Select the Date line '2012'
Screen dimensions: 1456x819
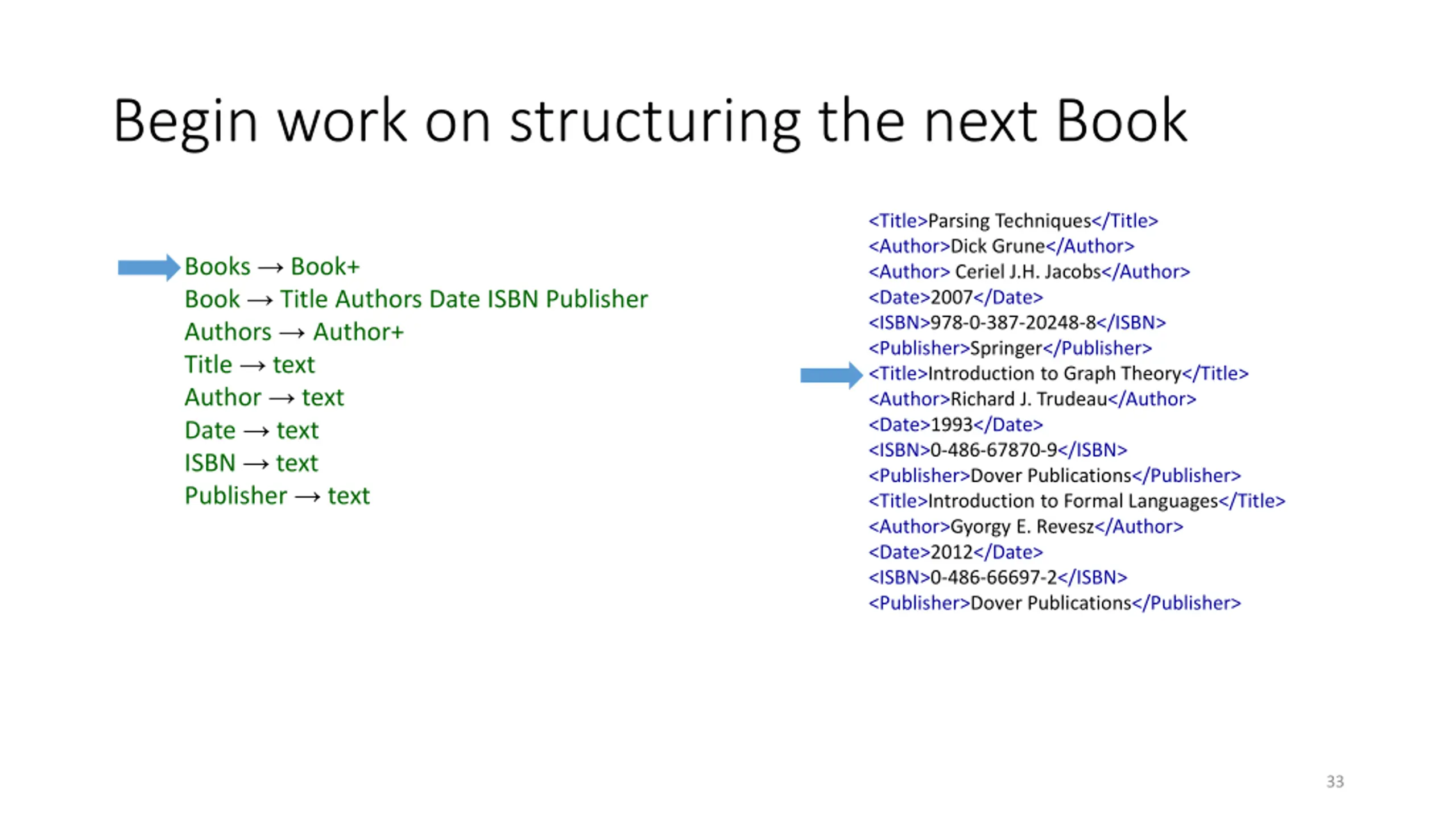(955, 552)
